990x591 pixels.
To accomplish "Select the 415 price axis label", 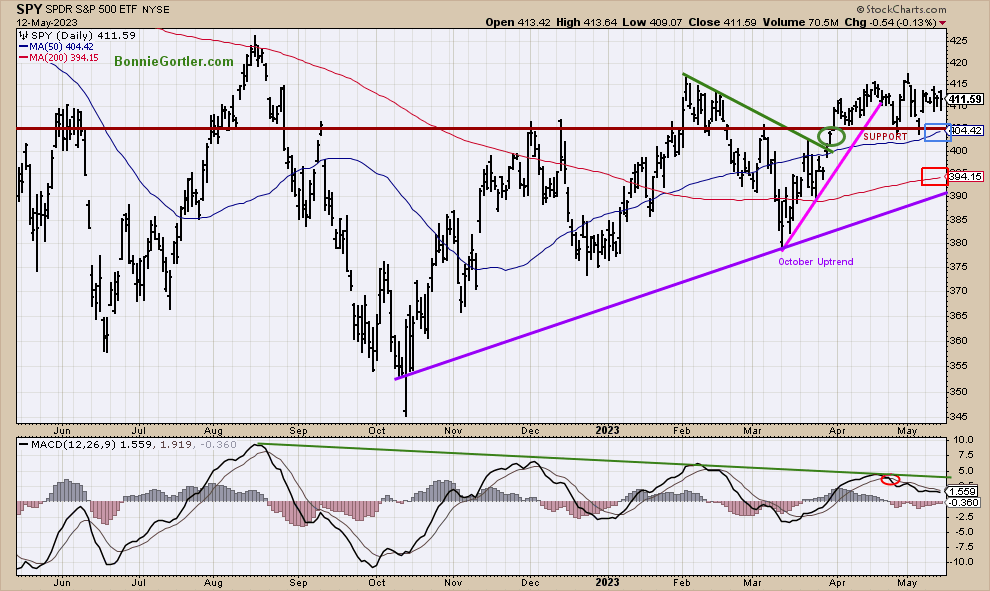I will click(x=958, y=84).
